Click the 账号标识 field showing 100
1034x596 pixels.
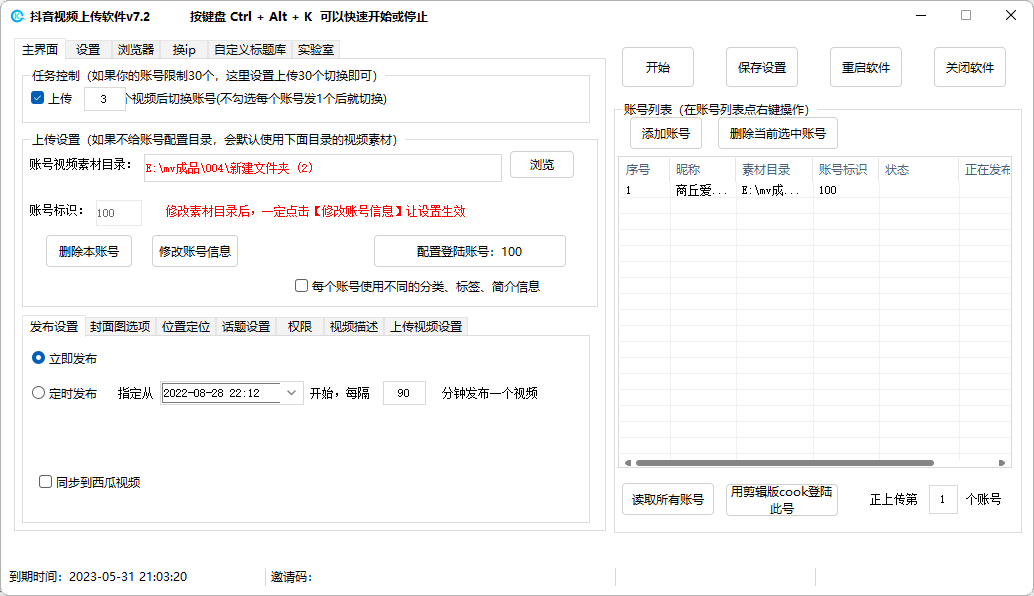119,213
